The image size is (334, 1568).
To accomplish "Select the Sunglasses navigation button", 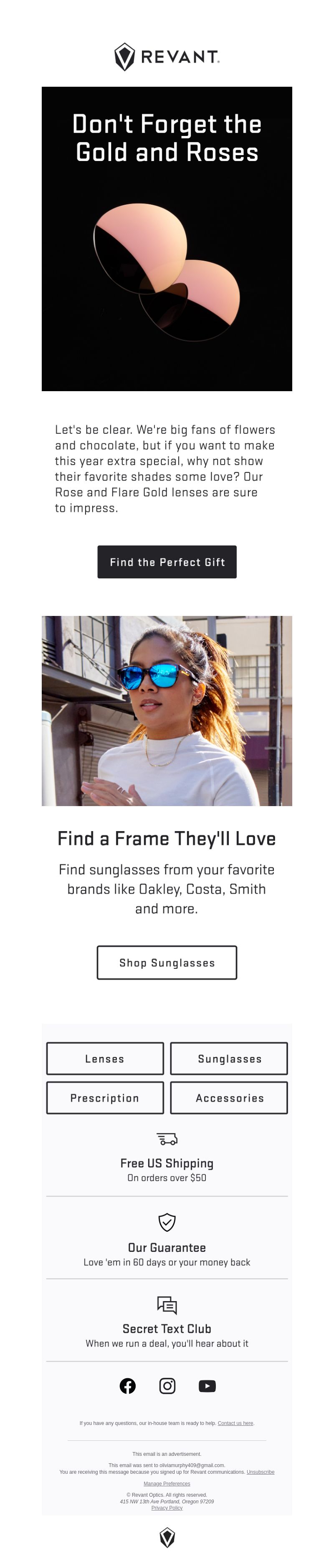I will (x=229, y=1058).
